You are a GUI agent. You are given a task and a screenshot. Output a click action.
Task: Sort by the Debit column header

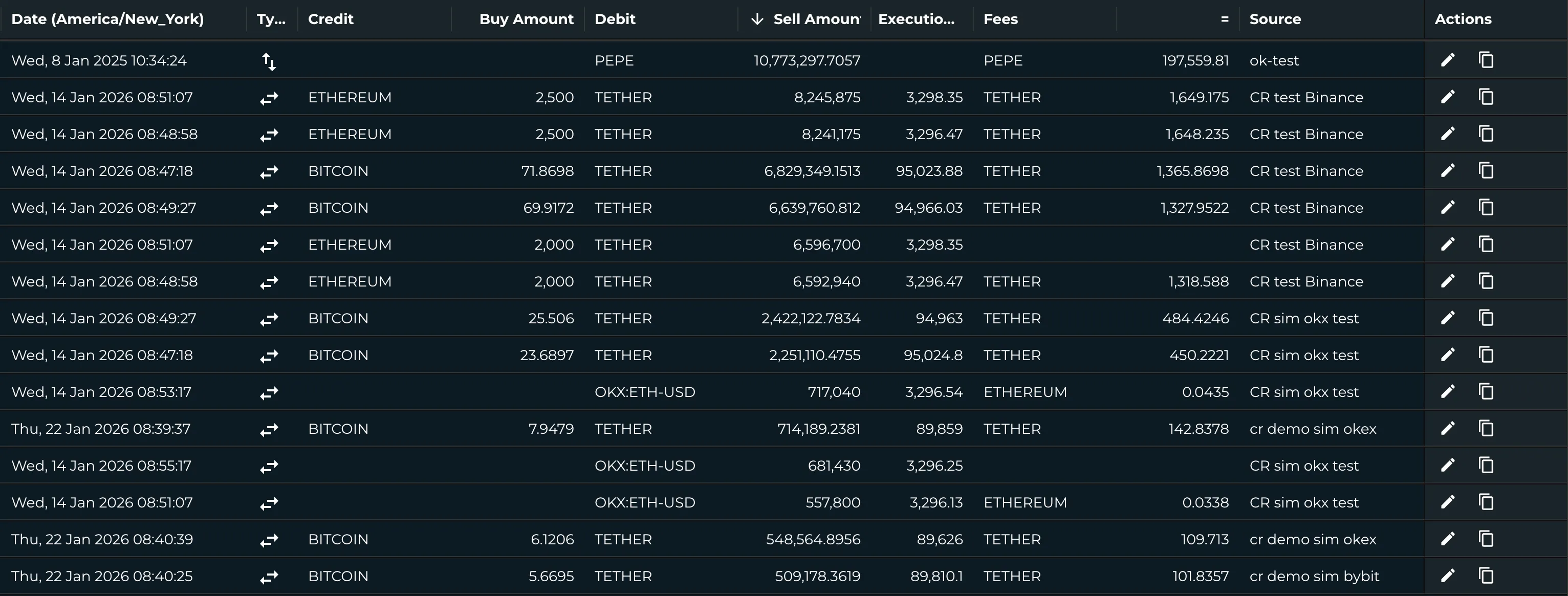pyautogui.click(x=615, y=19)
